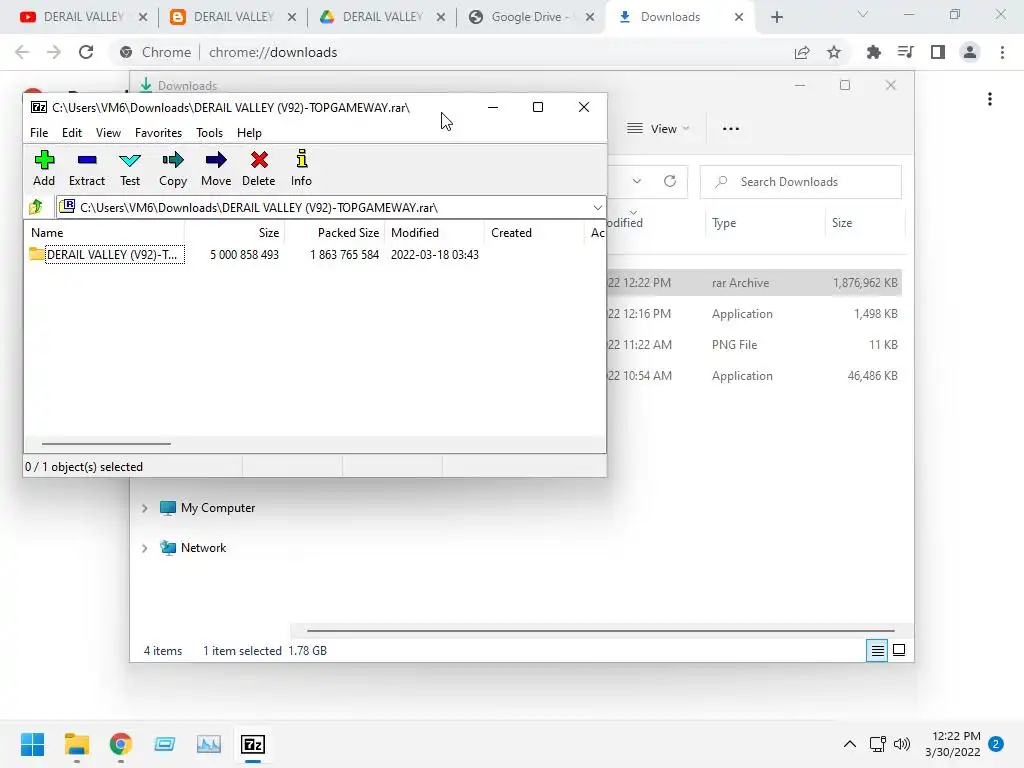Open the Chrome Extensions puzzle icon
The height and width of the screenshot is (768, 1024).
[x=873, y=52]
